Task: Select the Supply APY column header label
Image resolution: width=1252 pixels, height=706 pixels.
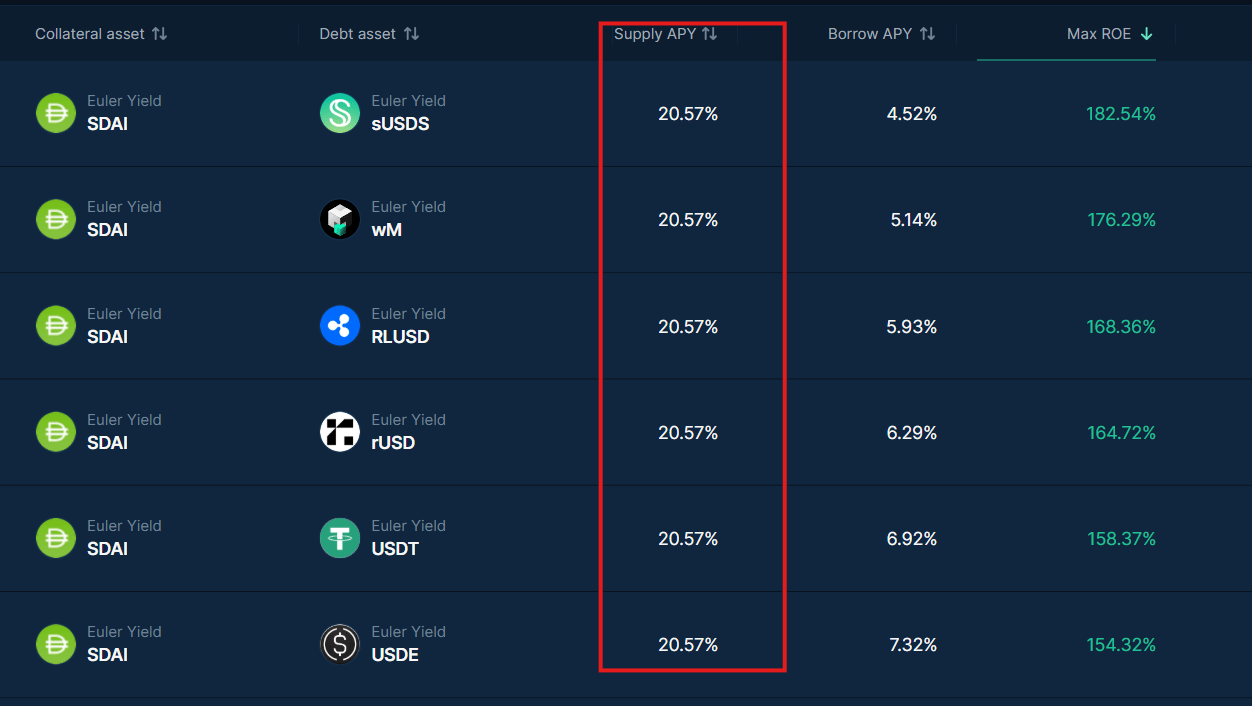Action: pyautogui.click(x=655, y=34)
